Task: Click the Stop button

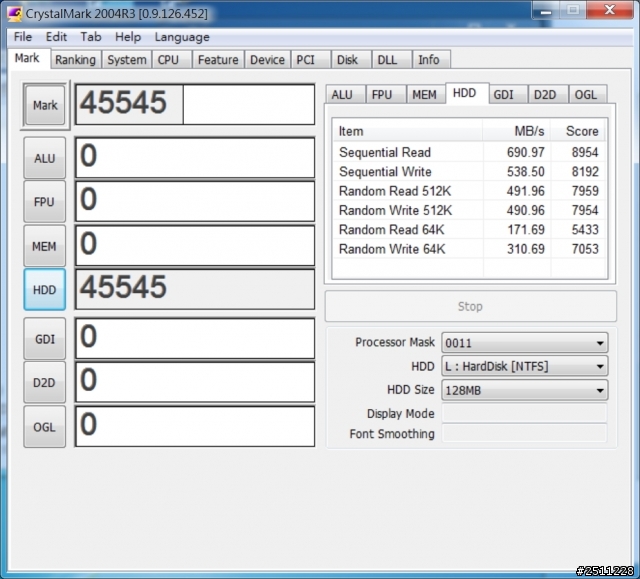Action: [x=470, y=306]
